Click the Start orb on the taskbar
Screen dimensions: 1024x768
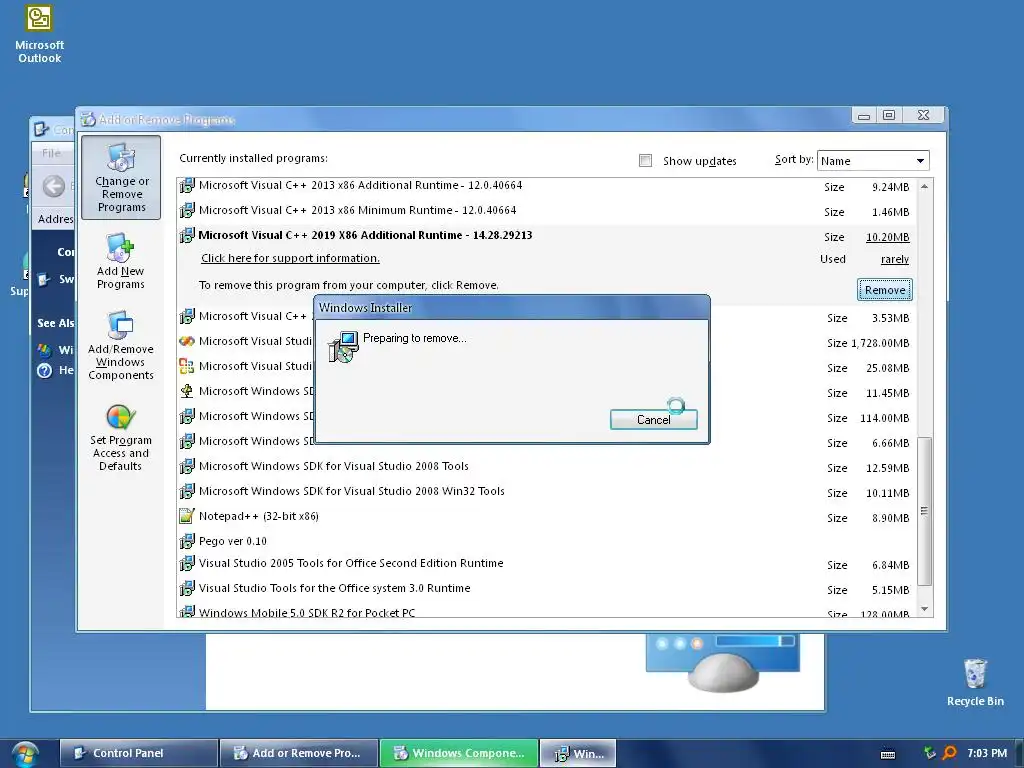(x=25, y=754)
